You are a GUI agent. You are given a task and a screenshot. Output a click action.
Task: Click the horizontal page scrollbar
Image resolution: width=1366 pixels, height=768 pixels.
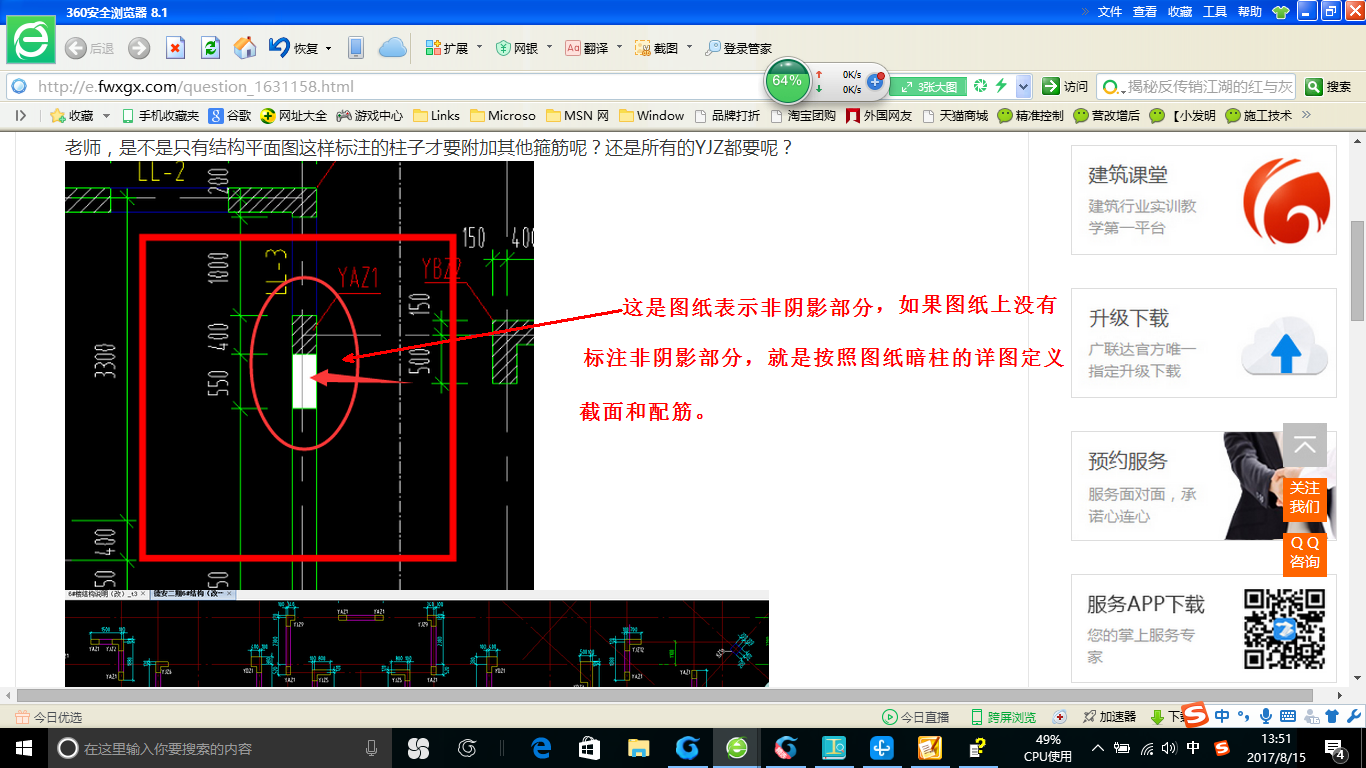[x=665, y=695]
